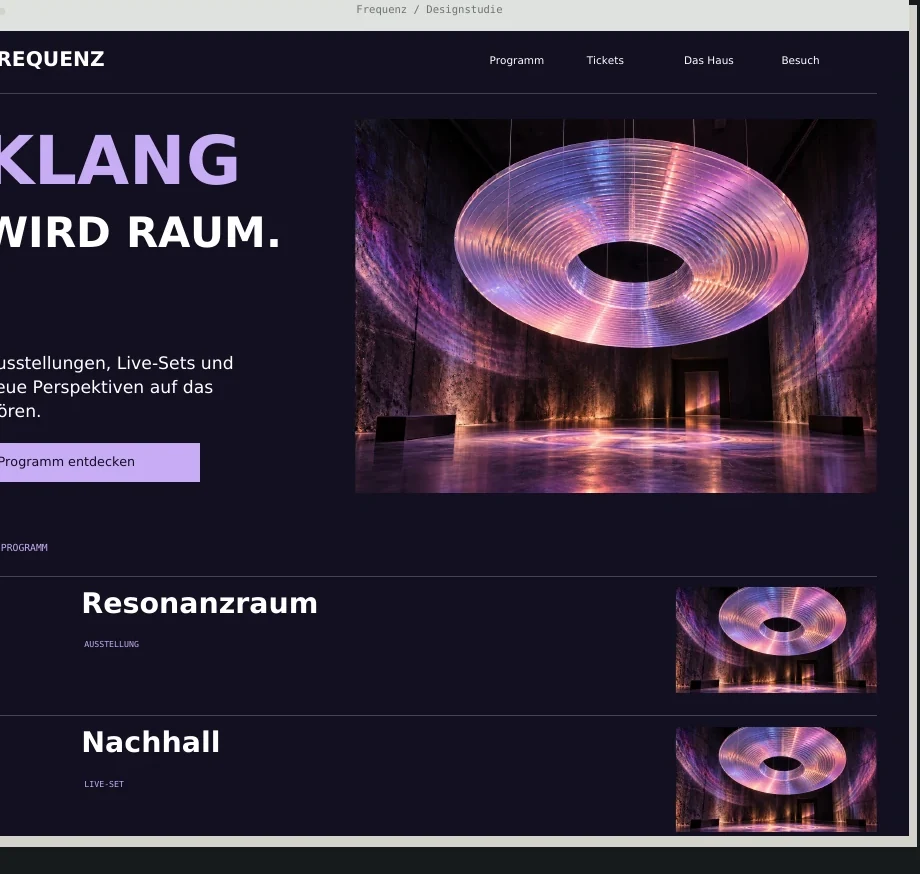The image size is (920, 874).
Task: Click the WIRD RAUM. headline
Action: click(140, 232)
